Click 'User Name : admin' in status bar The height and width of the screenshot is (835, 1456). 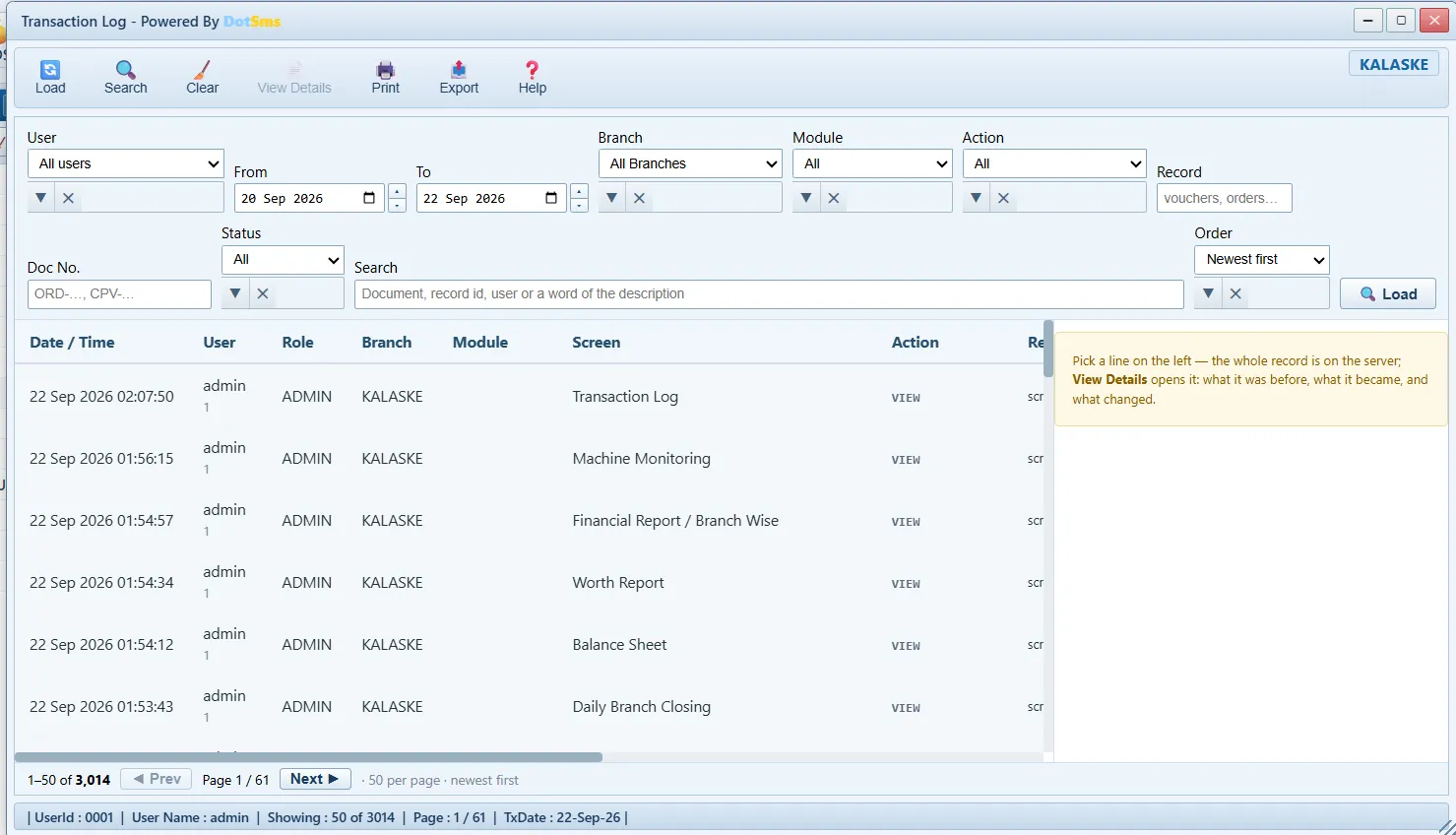tap(190, 817)
